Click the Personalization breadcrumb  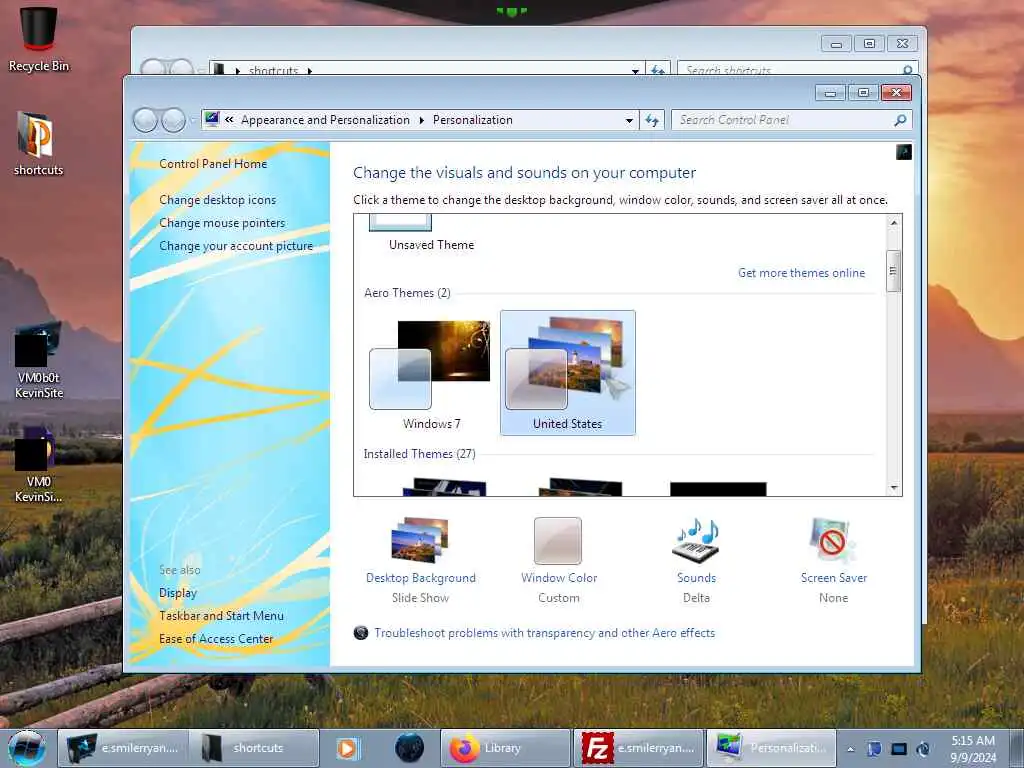(472, 120)
